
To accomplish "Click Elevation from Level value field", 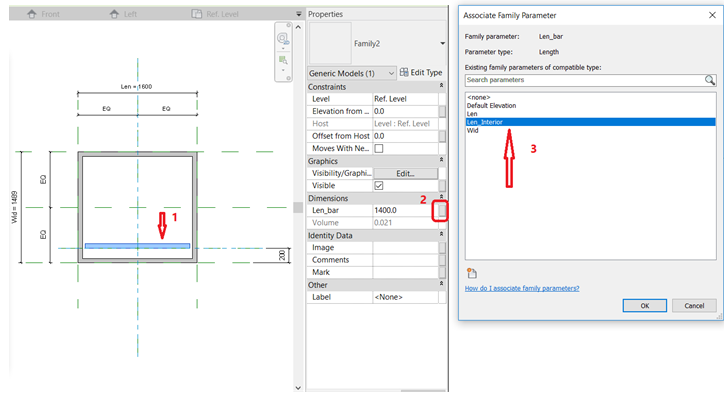I will [x=405, y=111].
